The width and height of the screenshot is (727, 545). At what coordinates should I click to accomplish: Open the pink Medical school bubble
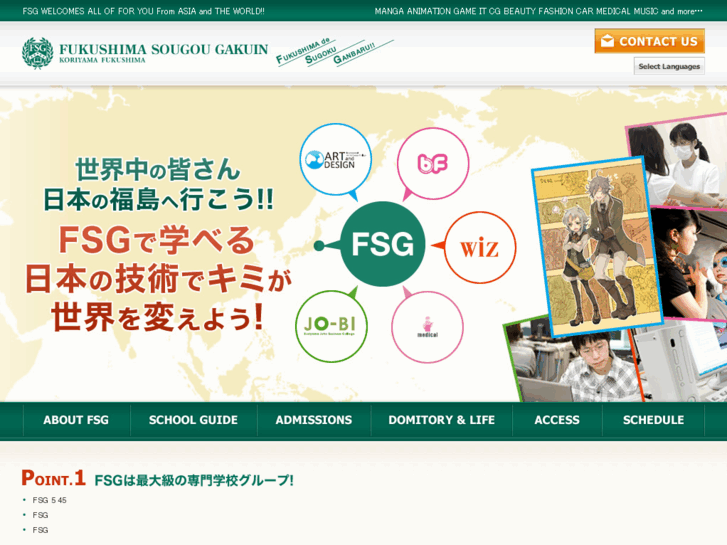[x=427, y=327]
